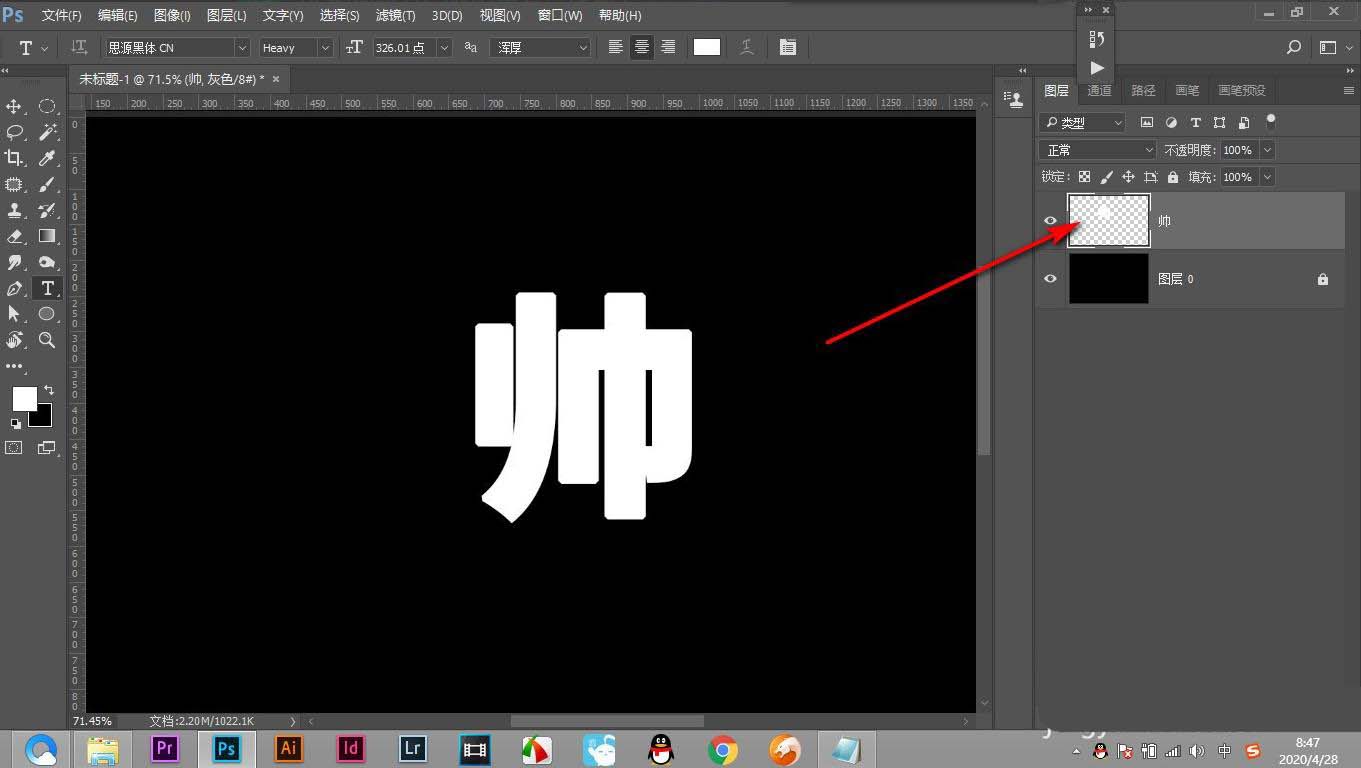
Task: Open Premiere Pro from the taskbar
Action: click(x=166, y=748)
